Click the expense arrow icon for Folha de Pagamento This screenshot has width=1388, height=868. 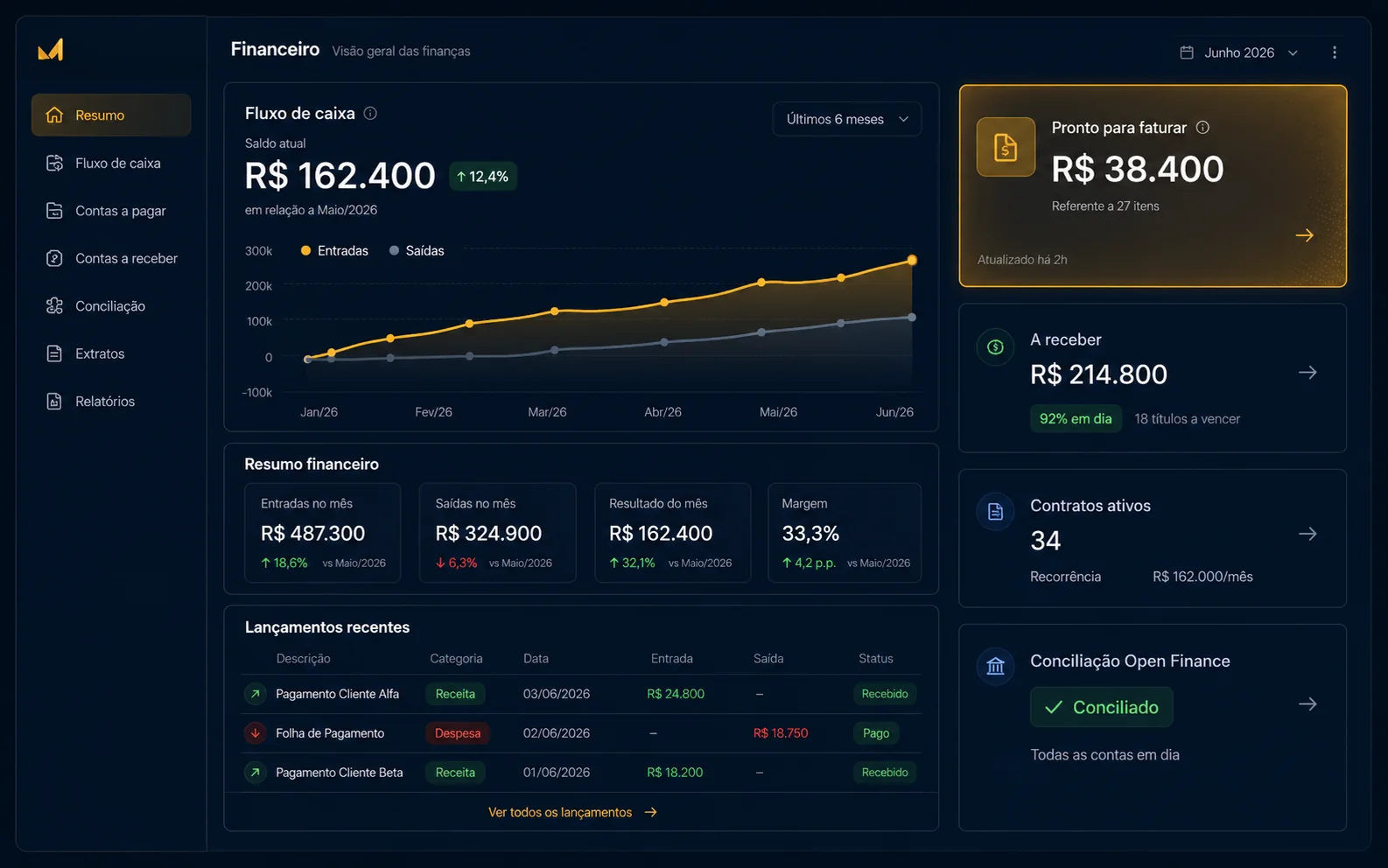[255, 733]
